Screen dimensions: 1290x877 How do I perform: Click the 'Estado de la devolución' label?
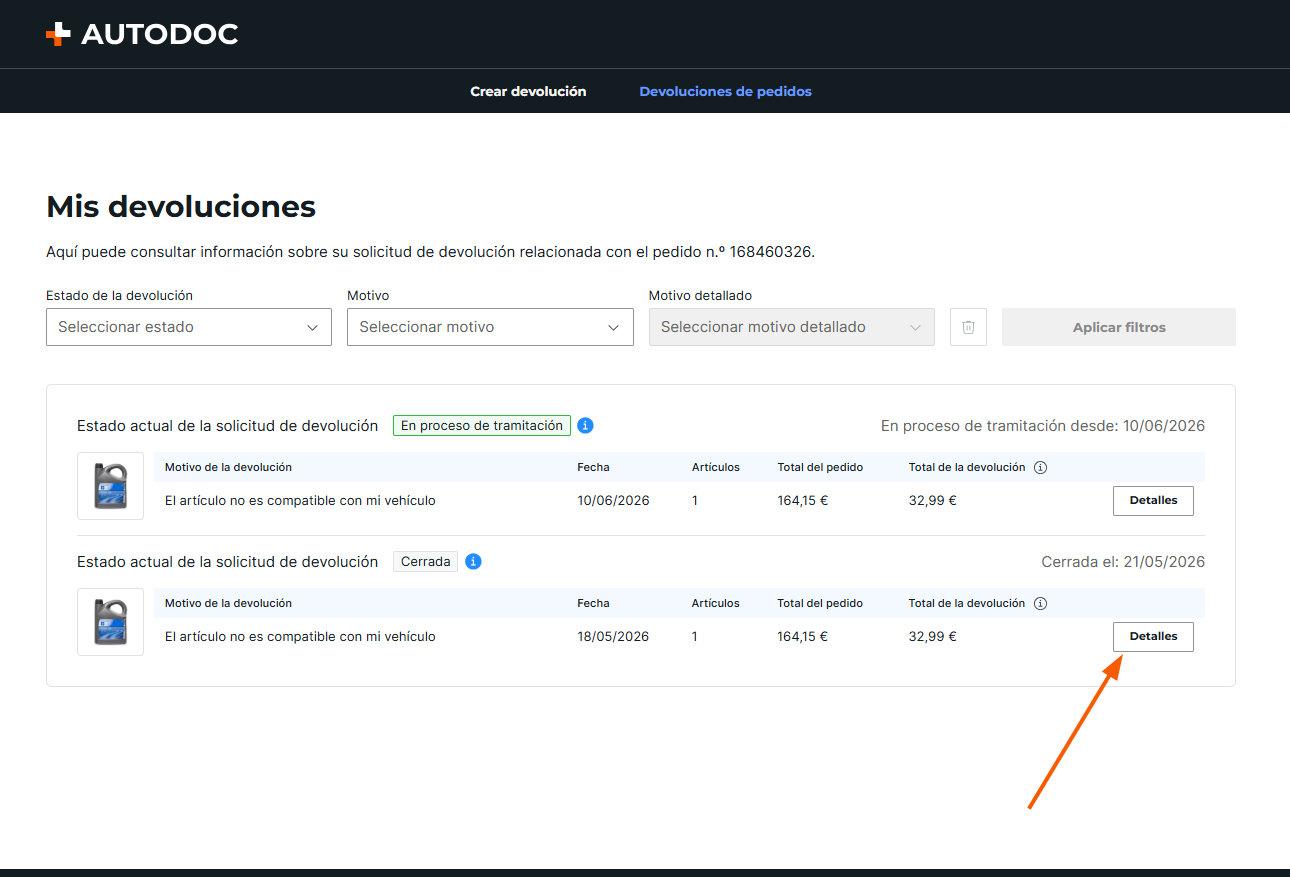click(x=119, y=296)
